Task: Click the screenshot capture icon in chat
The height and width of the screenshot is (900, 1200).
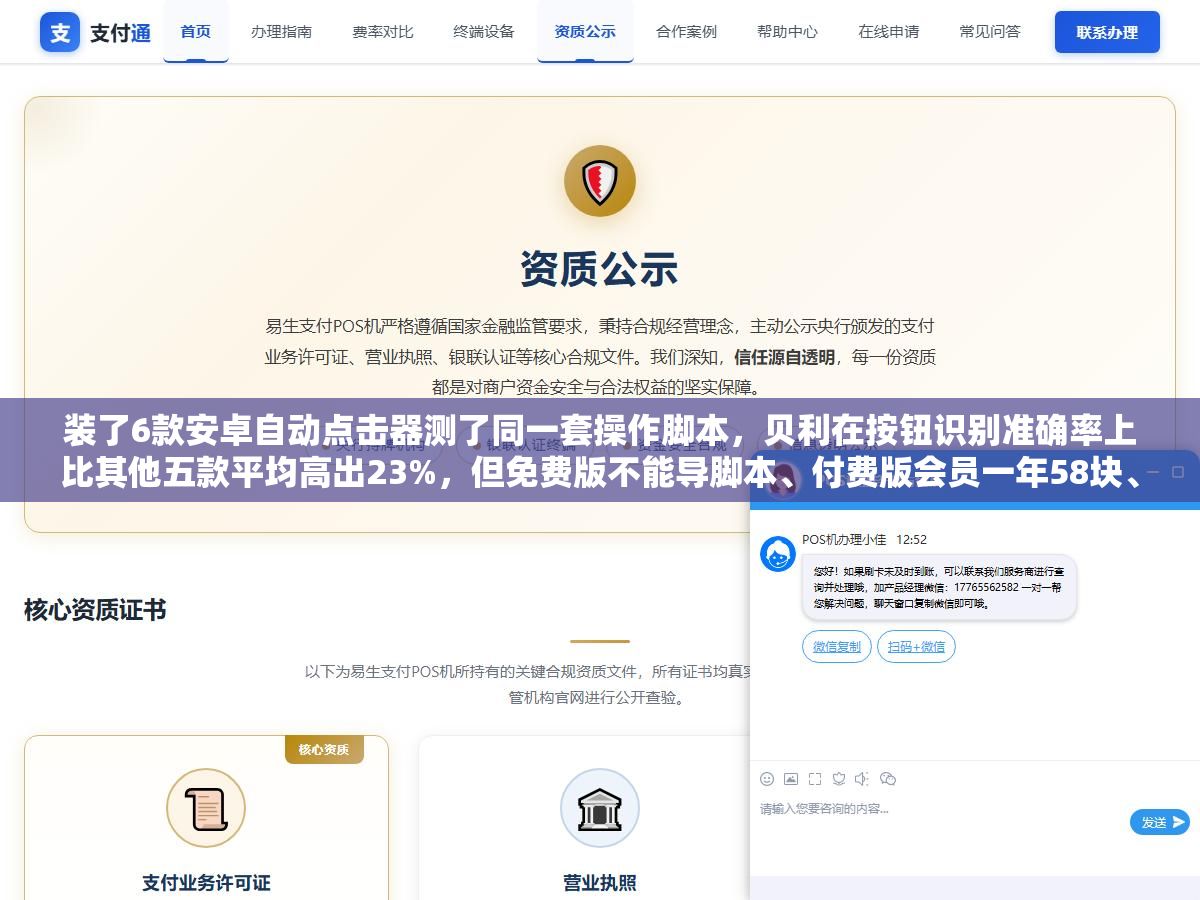Action: click(x=815, y=779)
